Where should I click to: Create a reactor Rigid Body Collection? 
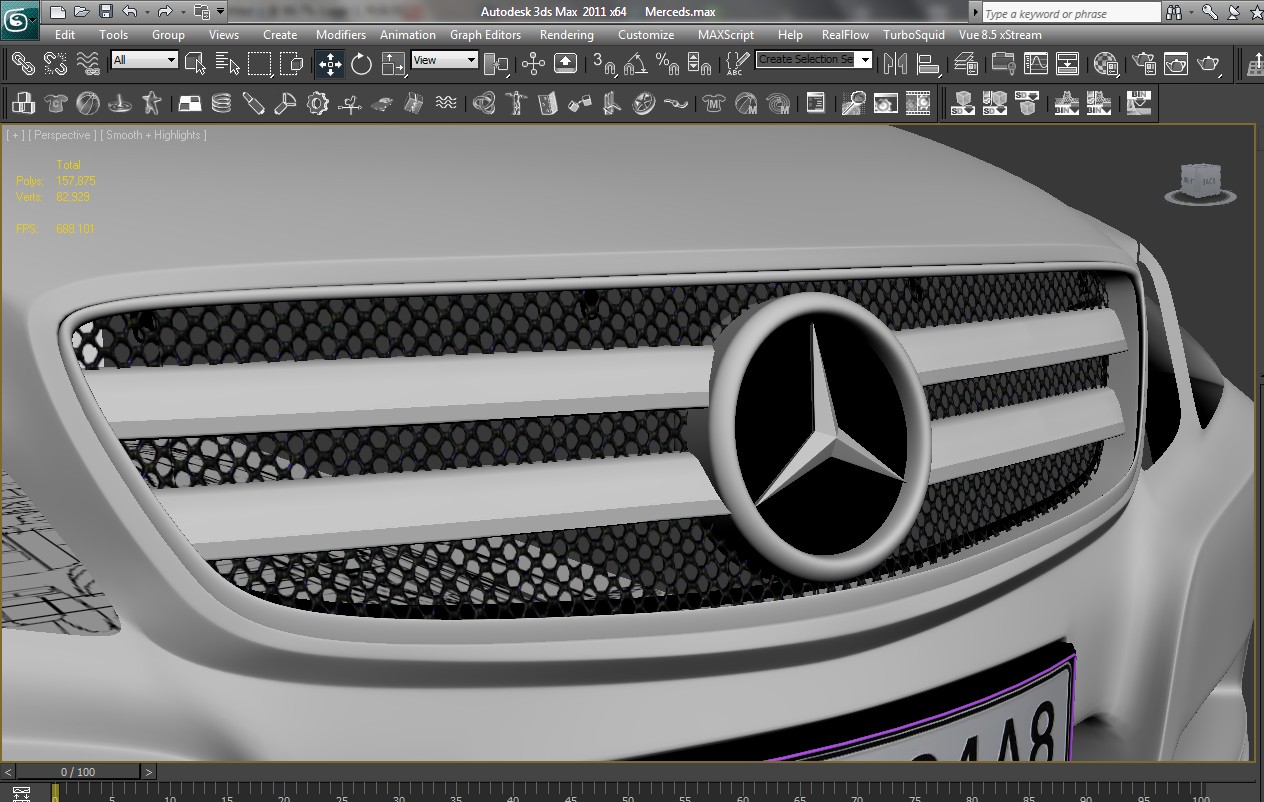pos(23,103)
